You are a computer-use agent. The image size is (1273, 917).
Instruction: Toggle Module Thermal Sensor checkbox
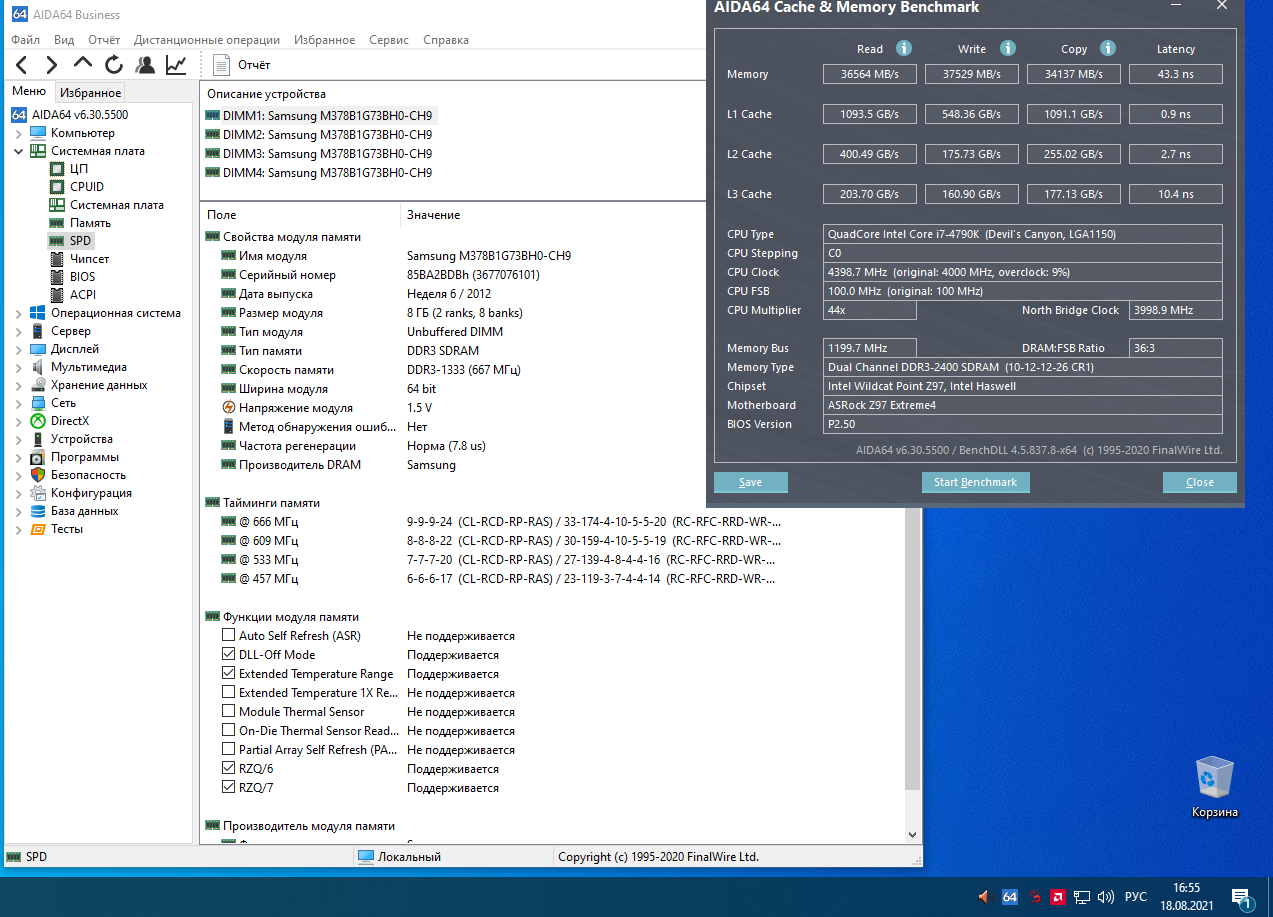[229, 712]
